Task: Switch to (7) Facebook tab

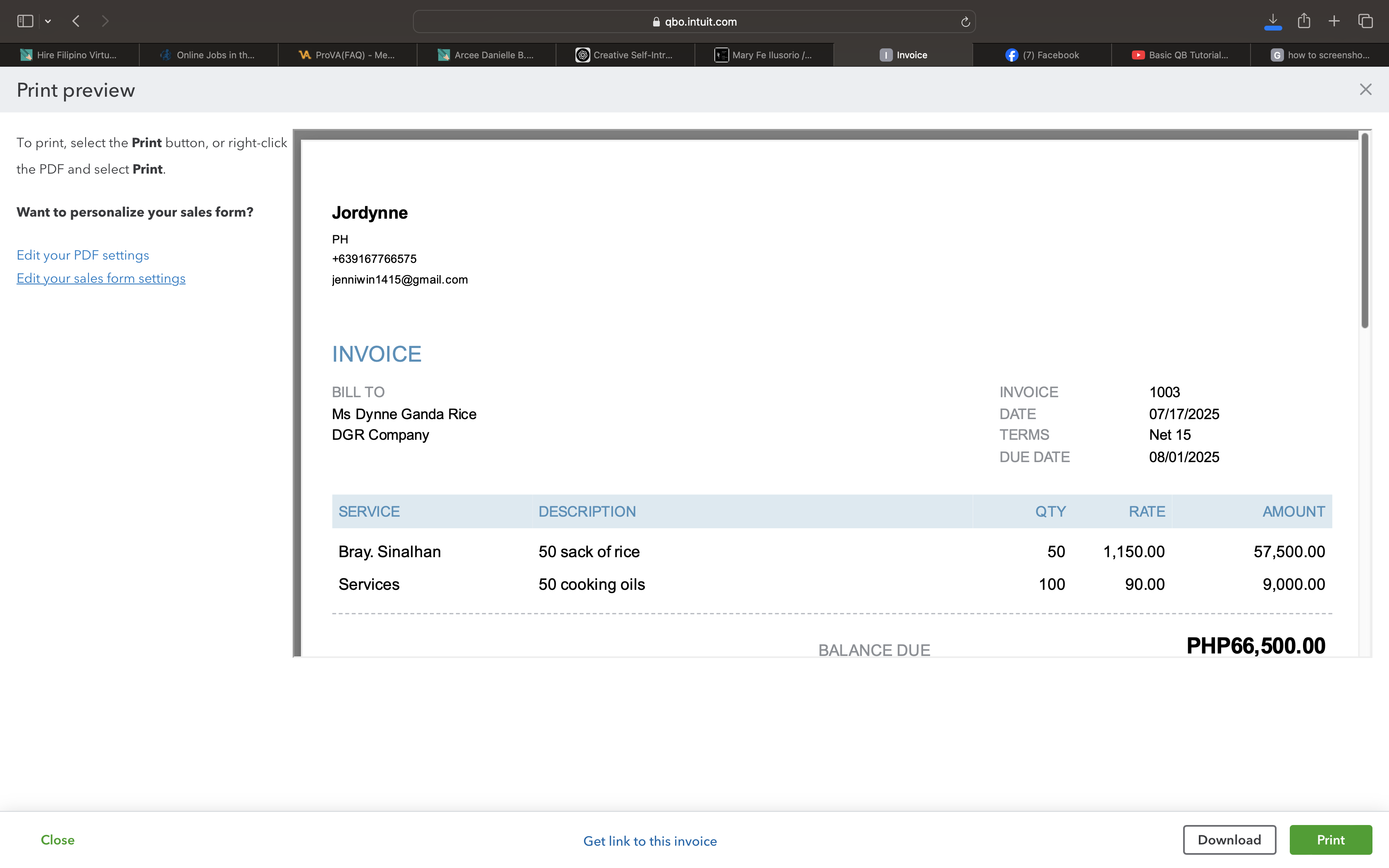Action: click(x=1042, y=55)
